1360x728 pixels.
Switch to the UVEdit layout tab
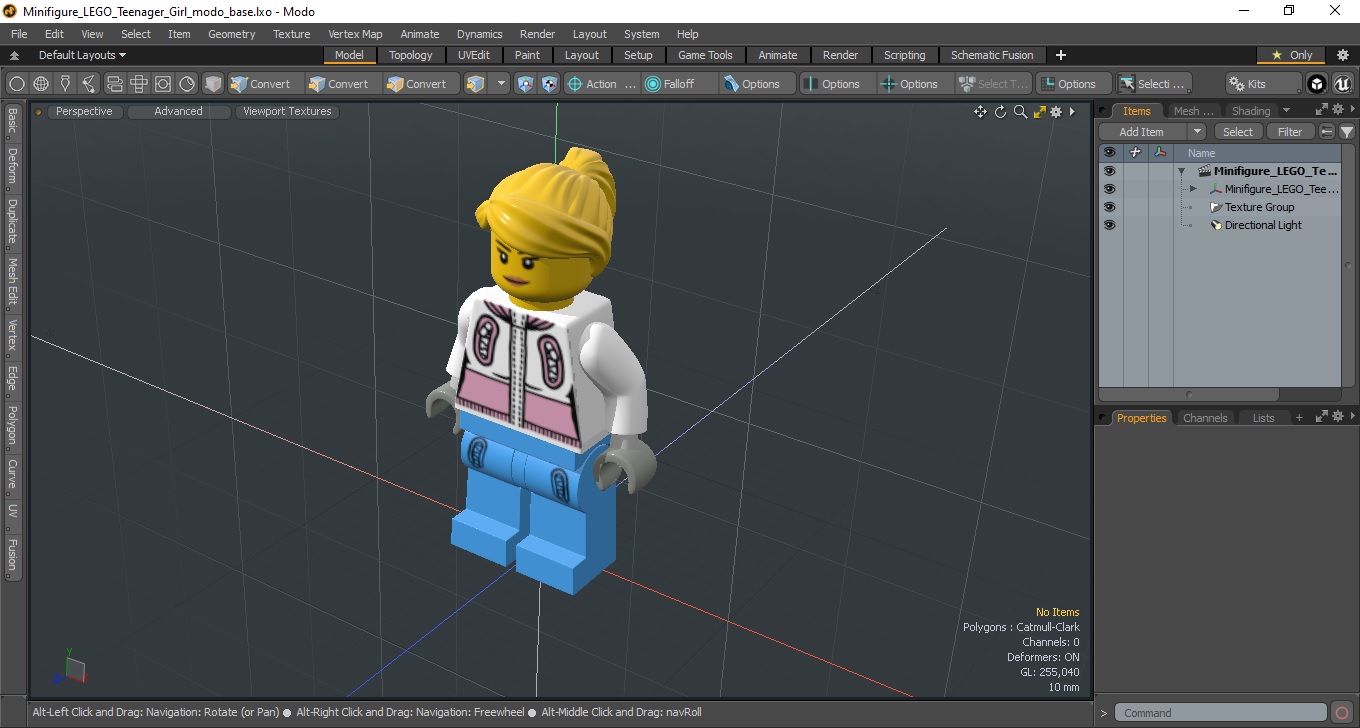click(474, 55)
